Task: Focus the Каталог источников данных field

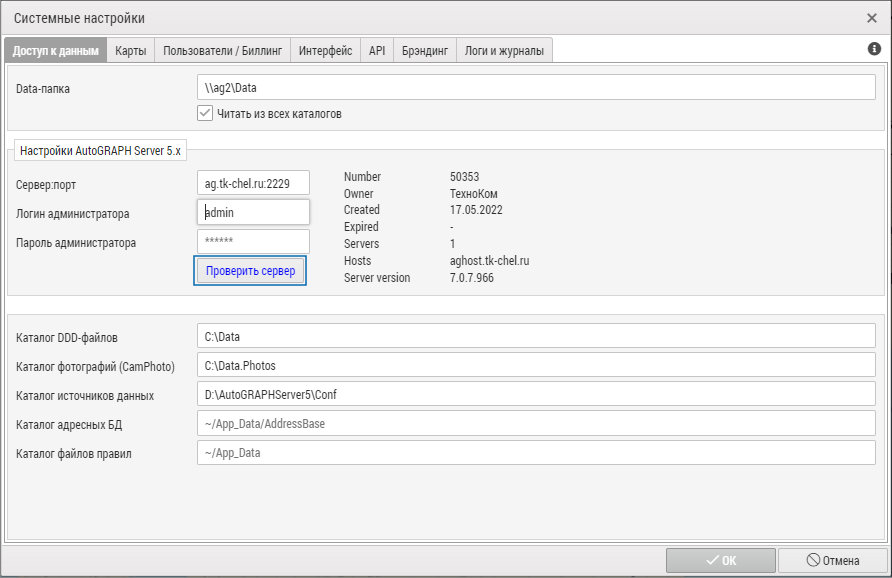Action: (536, 394)
